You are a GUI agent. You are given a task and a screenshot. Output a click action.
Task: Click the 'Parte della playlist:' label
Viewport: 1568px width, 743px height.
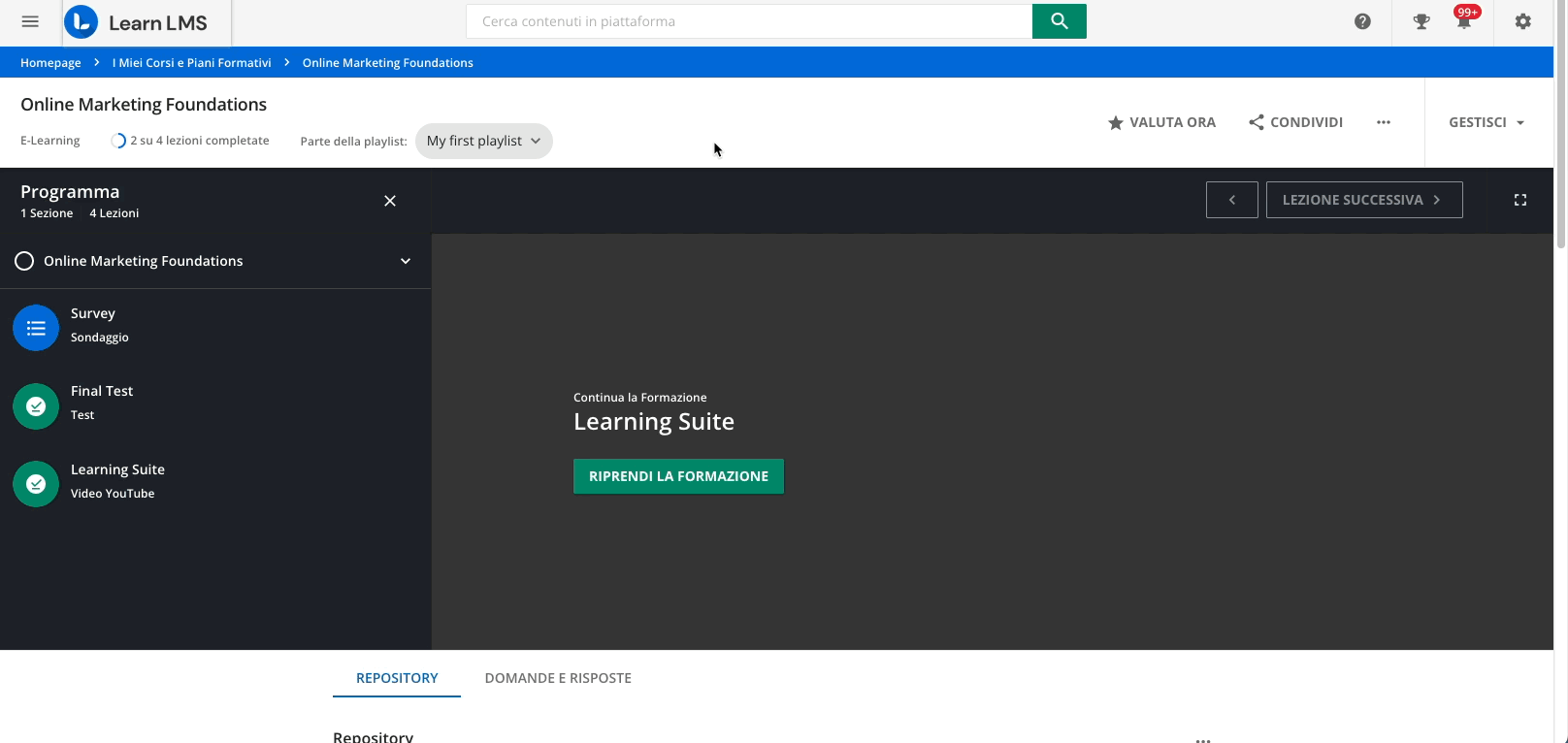(353, 142)
